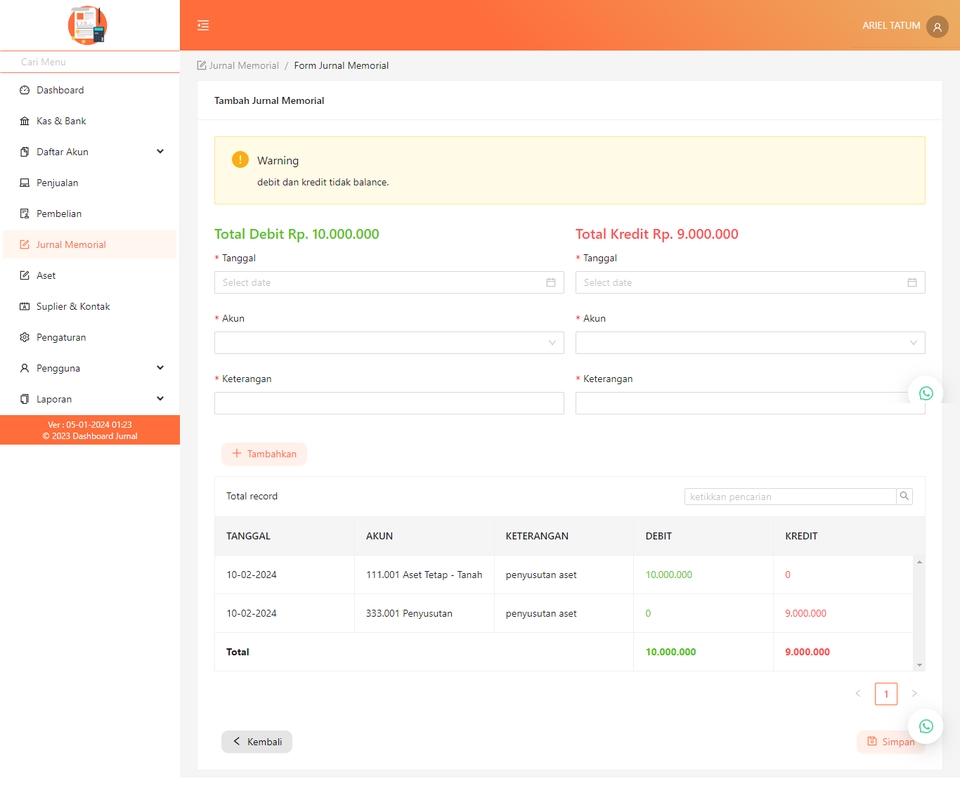Expand the Pengguna submenu chevron
The height and width of the screenshot is (793, 960).
coord(160,367)
